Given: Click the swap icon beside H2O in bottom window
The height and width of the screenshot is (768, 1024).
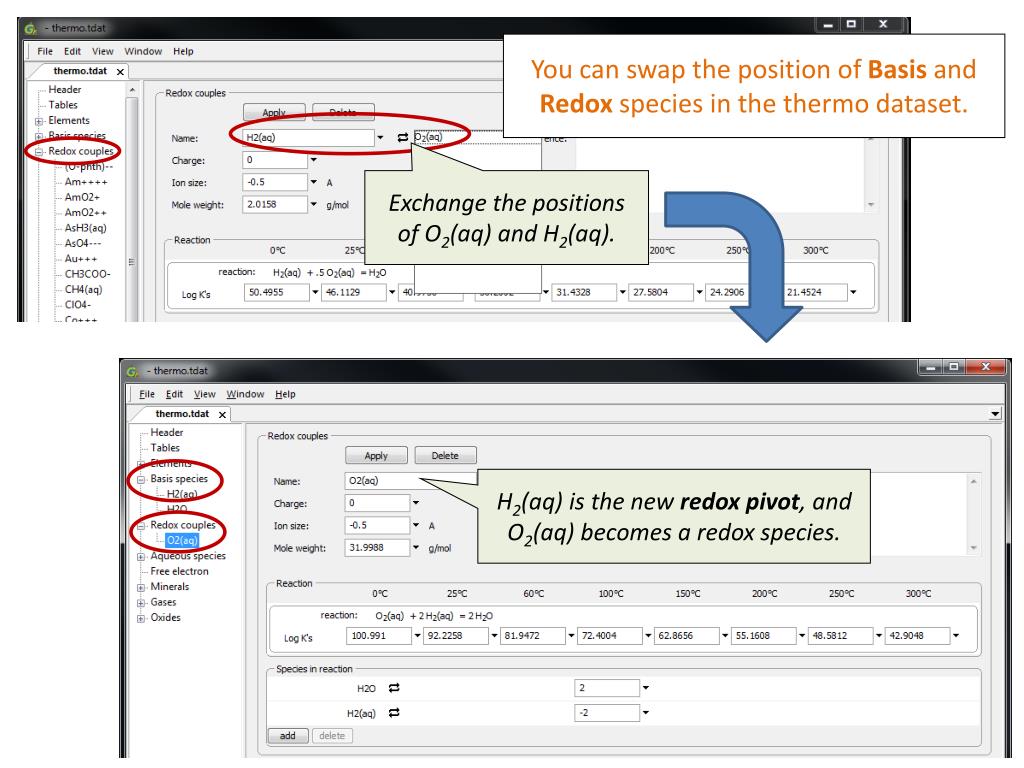Looking at the screenshot, I should tap(394, 688).
